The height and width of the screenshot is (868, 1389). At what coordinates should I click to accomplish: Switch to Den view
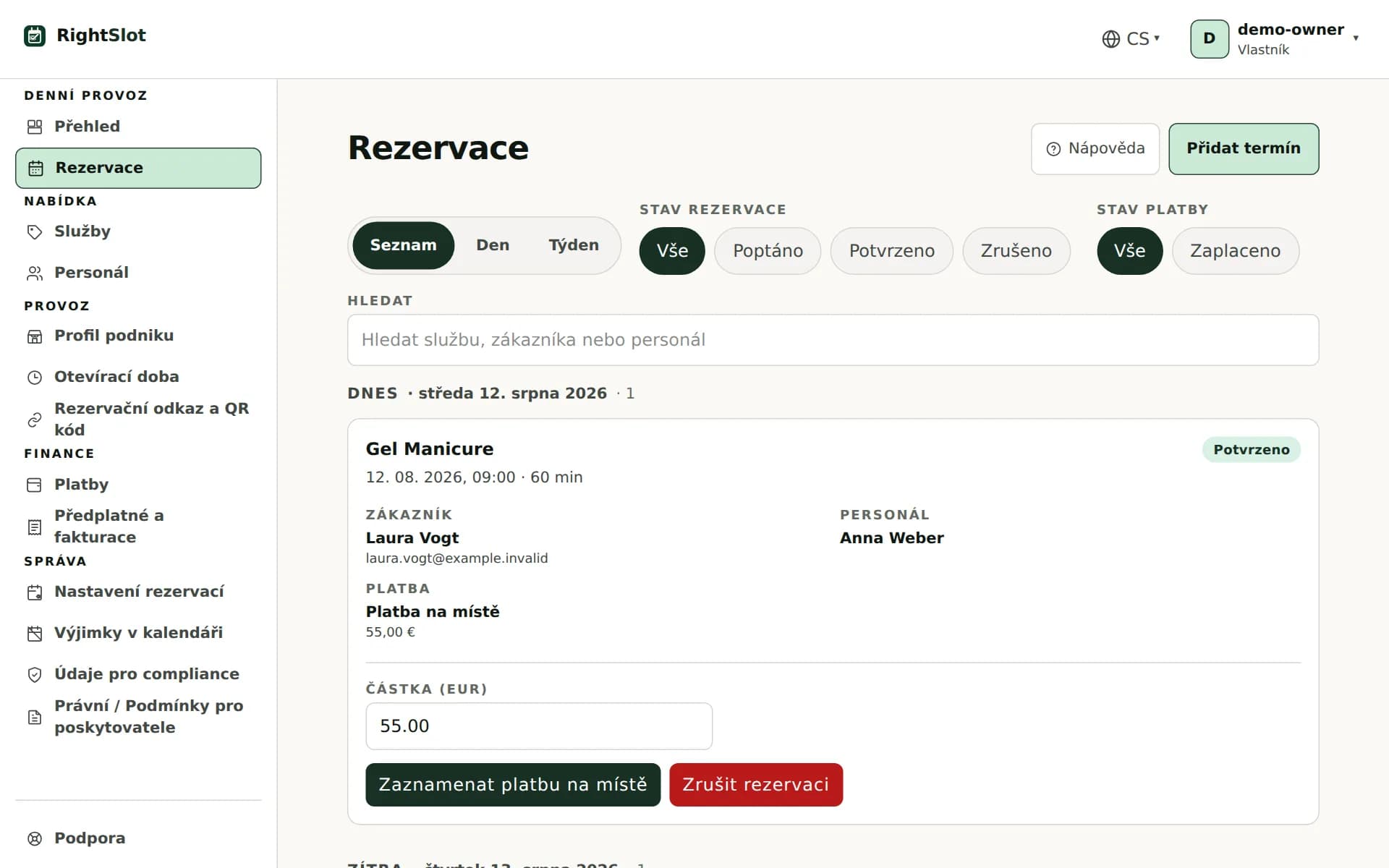click(493, 245)
